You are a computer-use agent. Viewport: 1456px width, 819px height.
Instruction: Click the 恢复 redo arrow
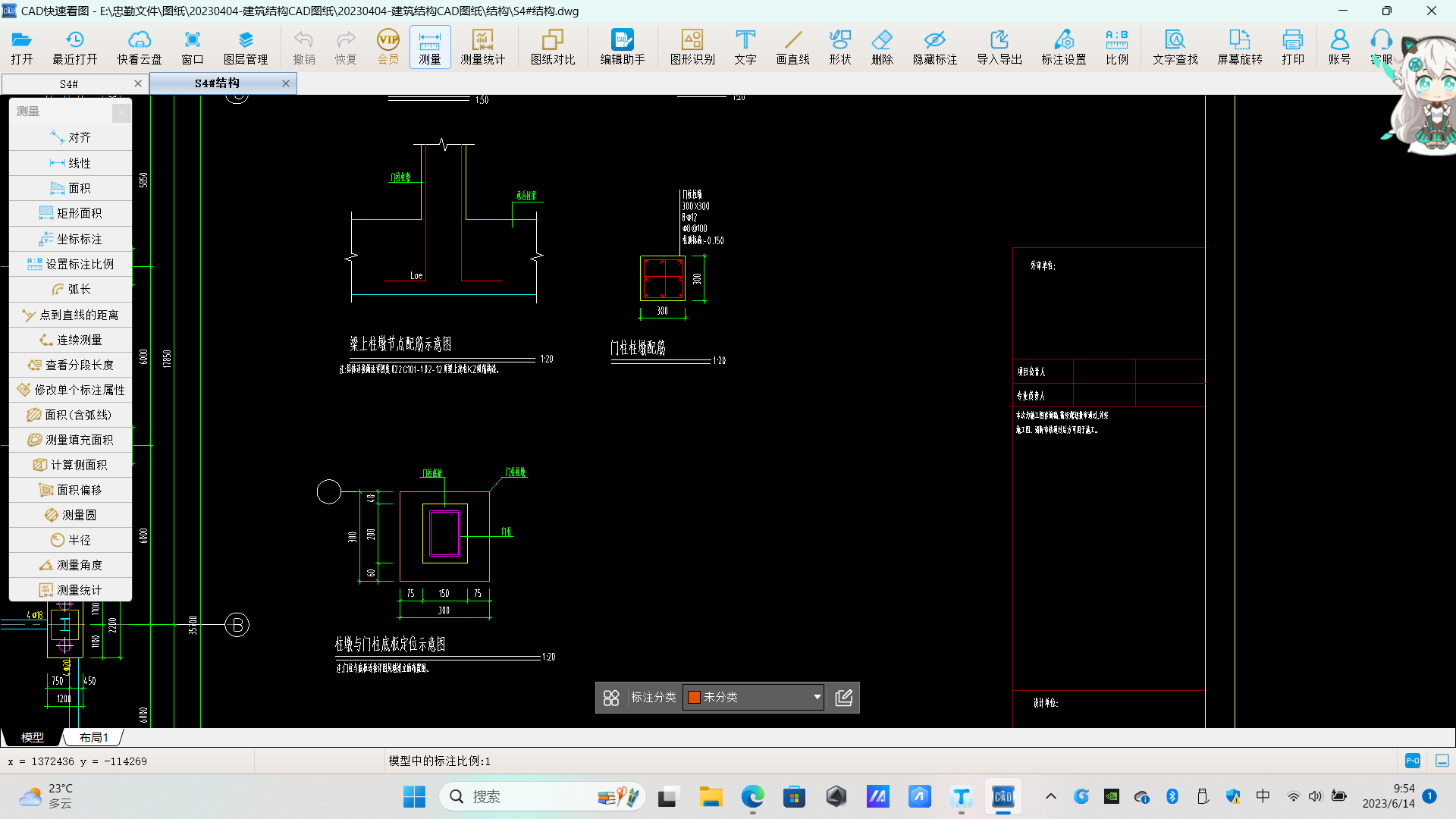click(x=346, y=47)
